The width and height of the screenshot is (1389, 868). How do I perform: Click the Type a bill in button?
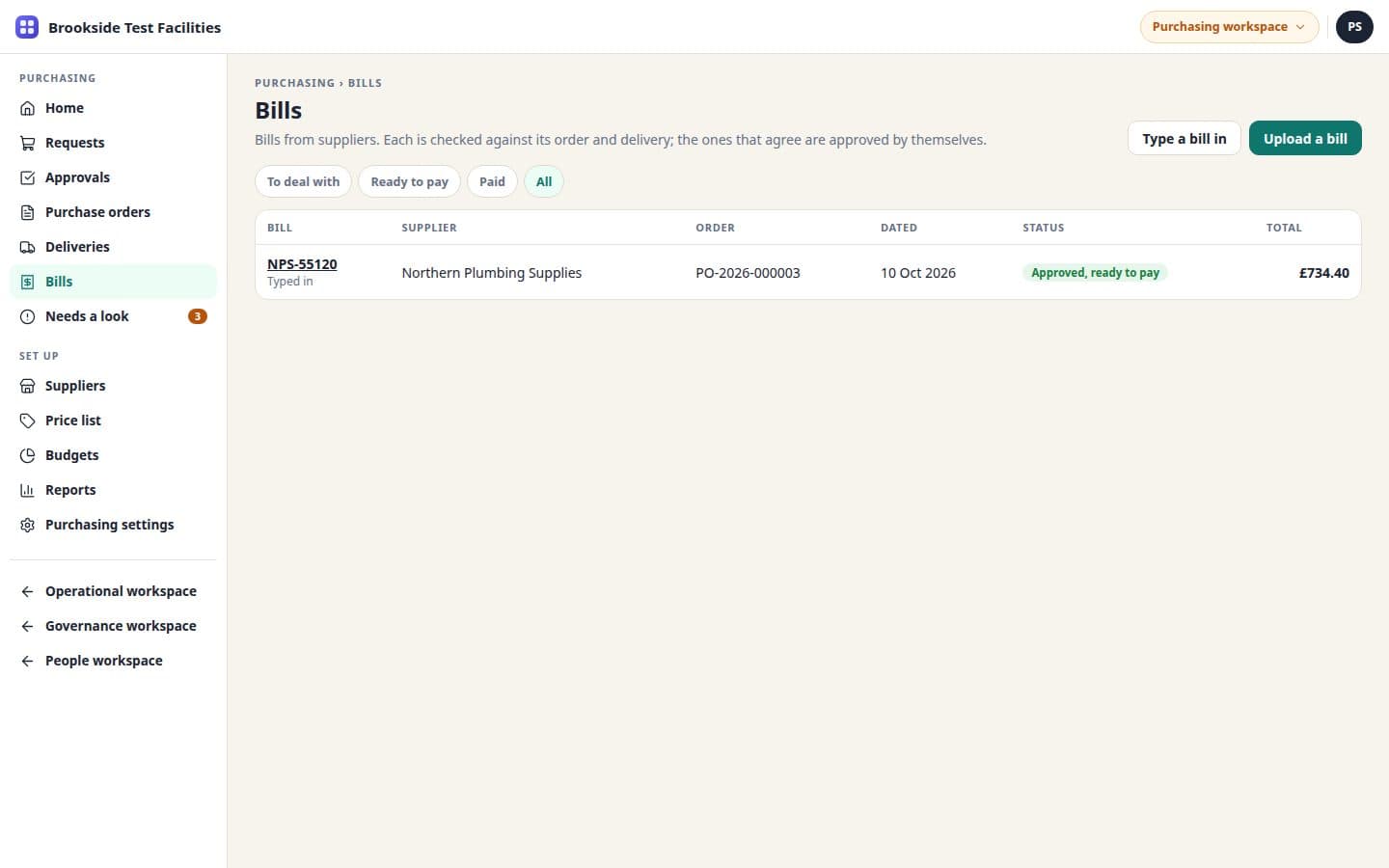pos(1185,138)
